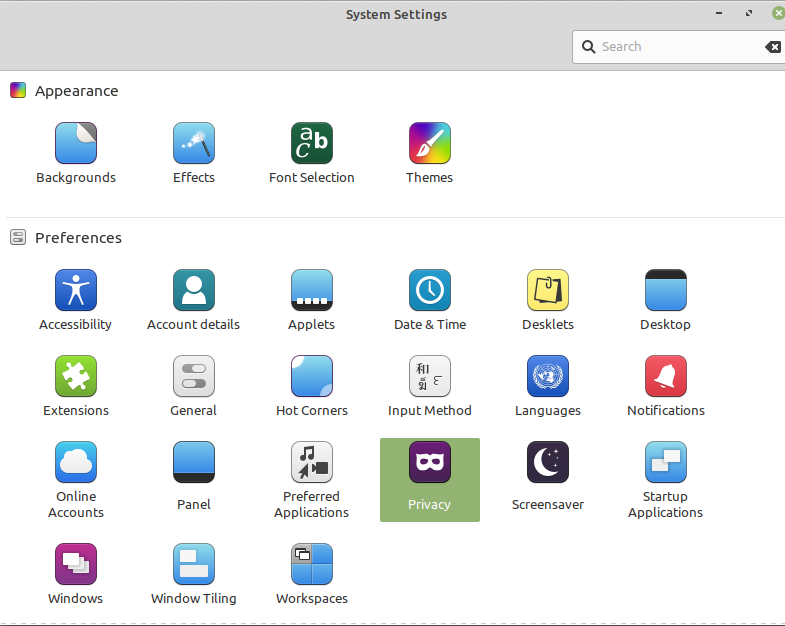Open Account details settings
The image size is (785, 626).
tap(194, 291)
